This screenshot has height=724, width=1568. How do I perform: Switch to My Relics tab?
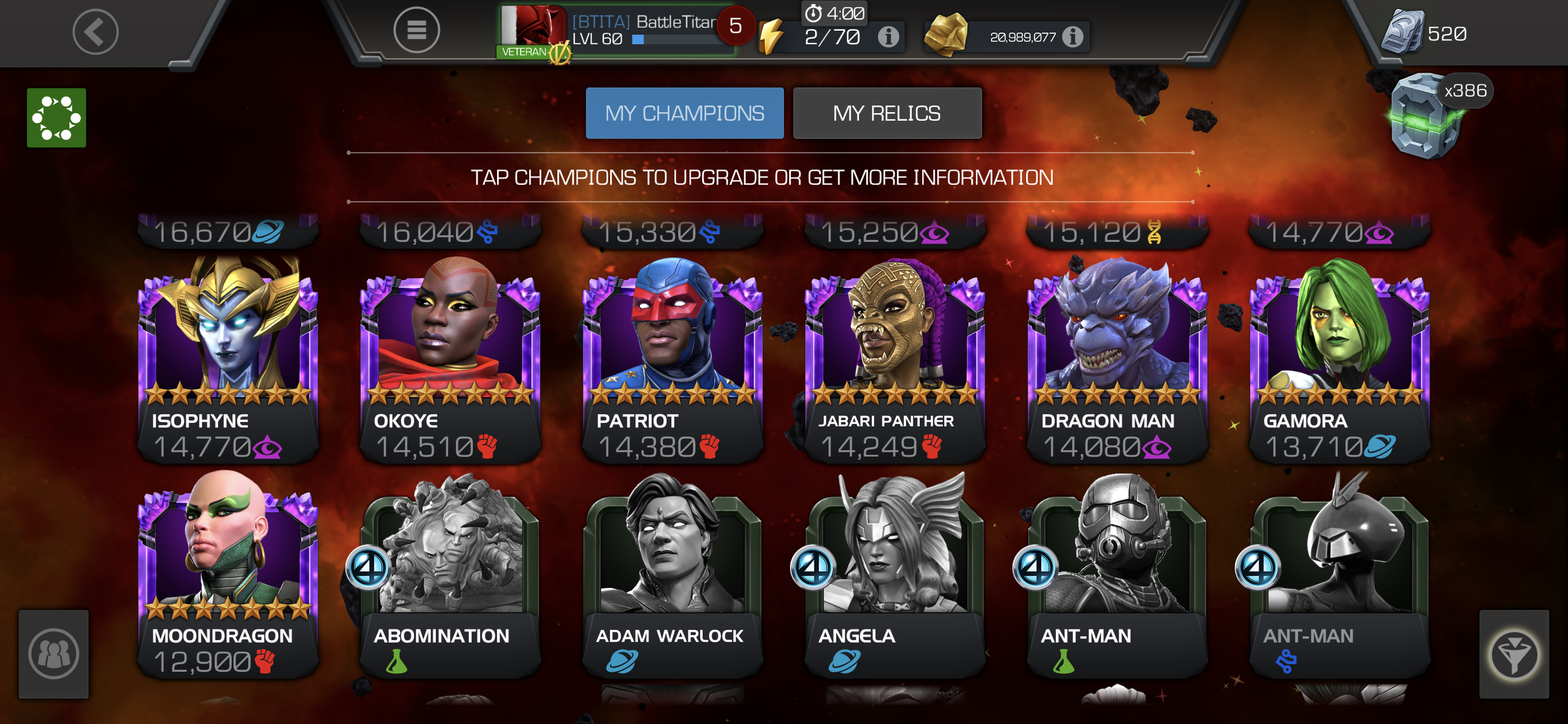click(x=887, y=113)
